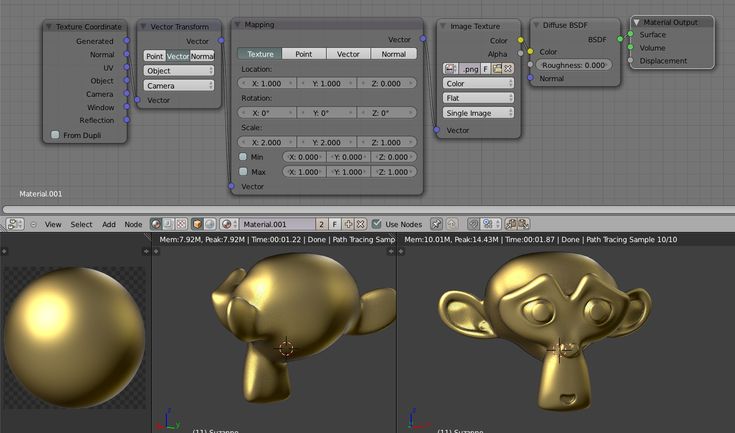Click the Diffuse BSDF green output socket

coord(620,39)
